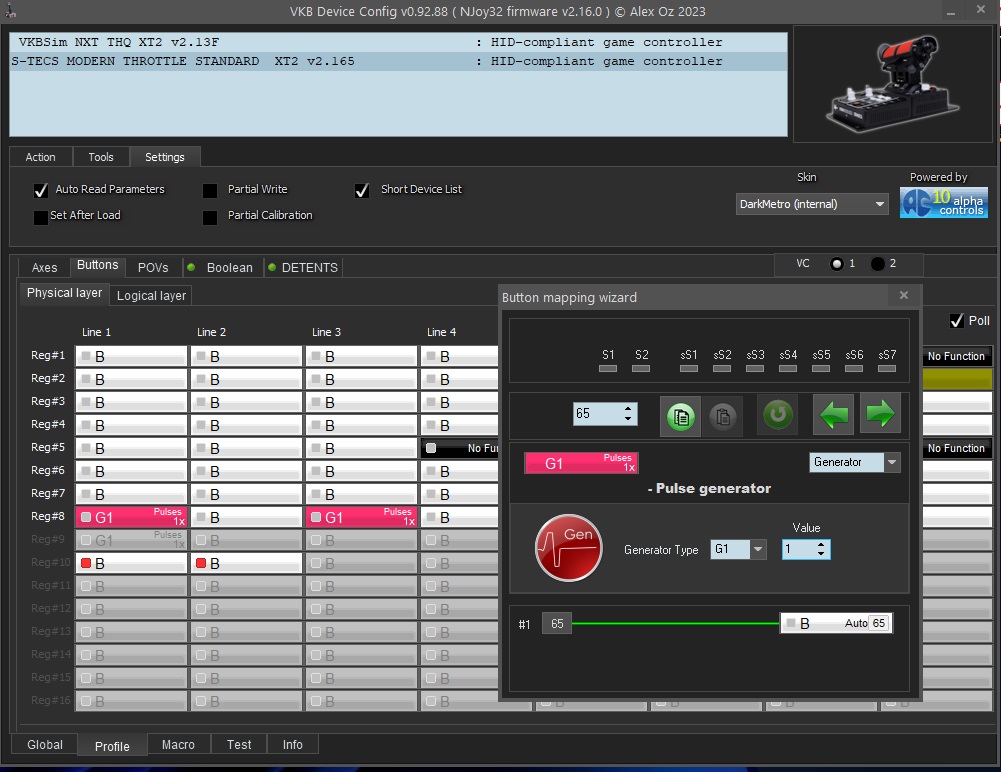This screenshot has width=1001, height=772.
Task: Open the Boolean tab
Action: pyautogui.click(x=230, y=267)
